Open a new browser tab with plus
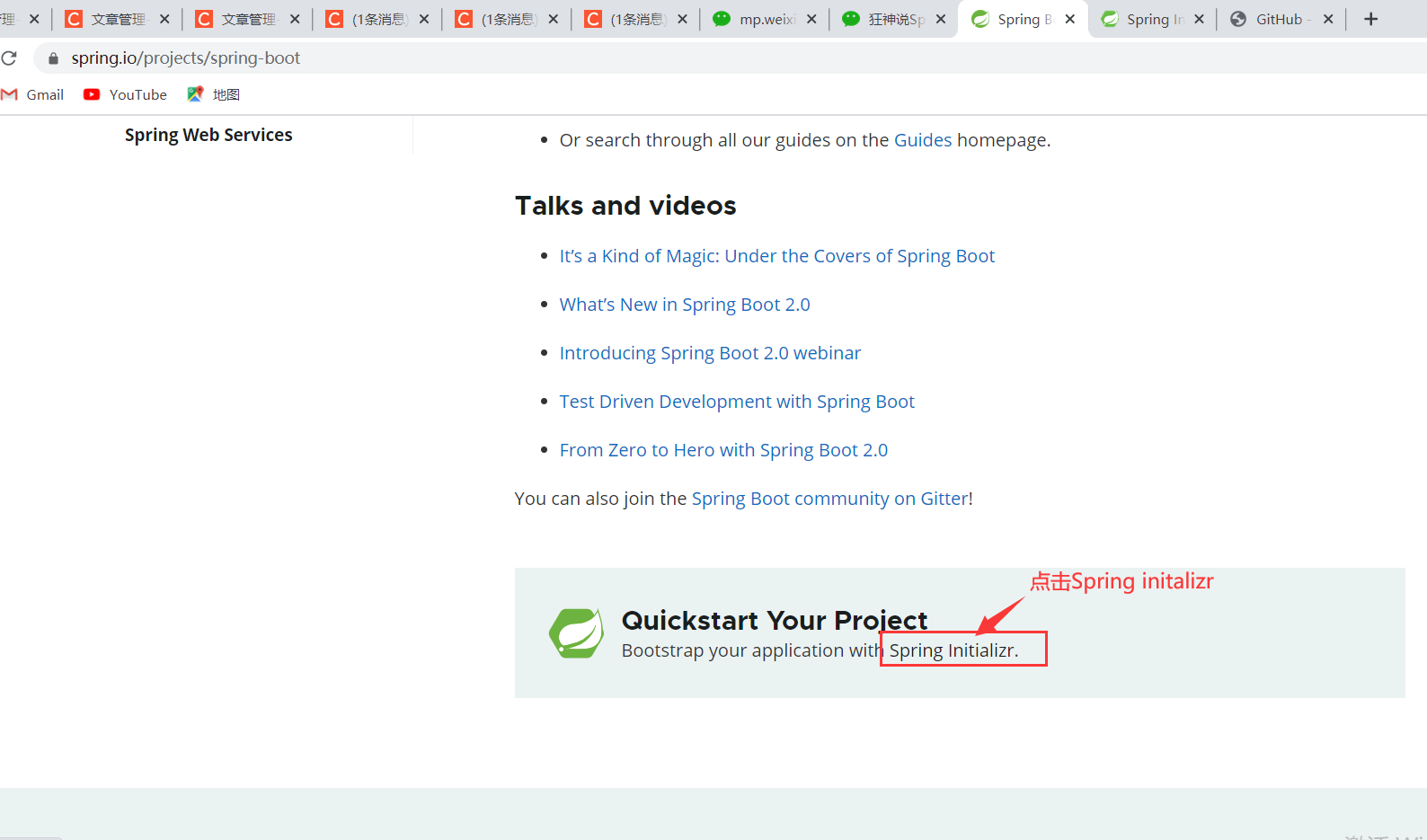 pyautogui.click(x=1370, y=19)
